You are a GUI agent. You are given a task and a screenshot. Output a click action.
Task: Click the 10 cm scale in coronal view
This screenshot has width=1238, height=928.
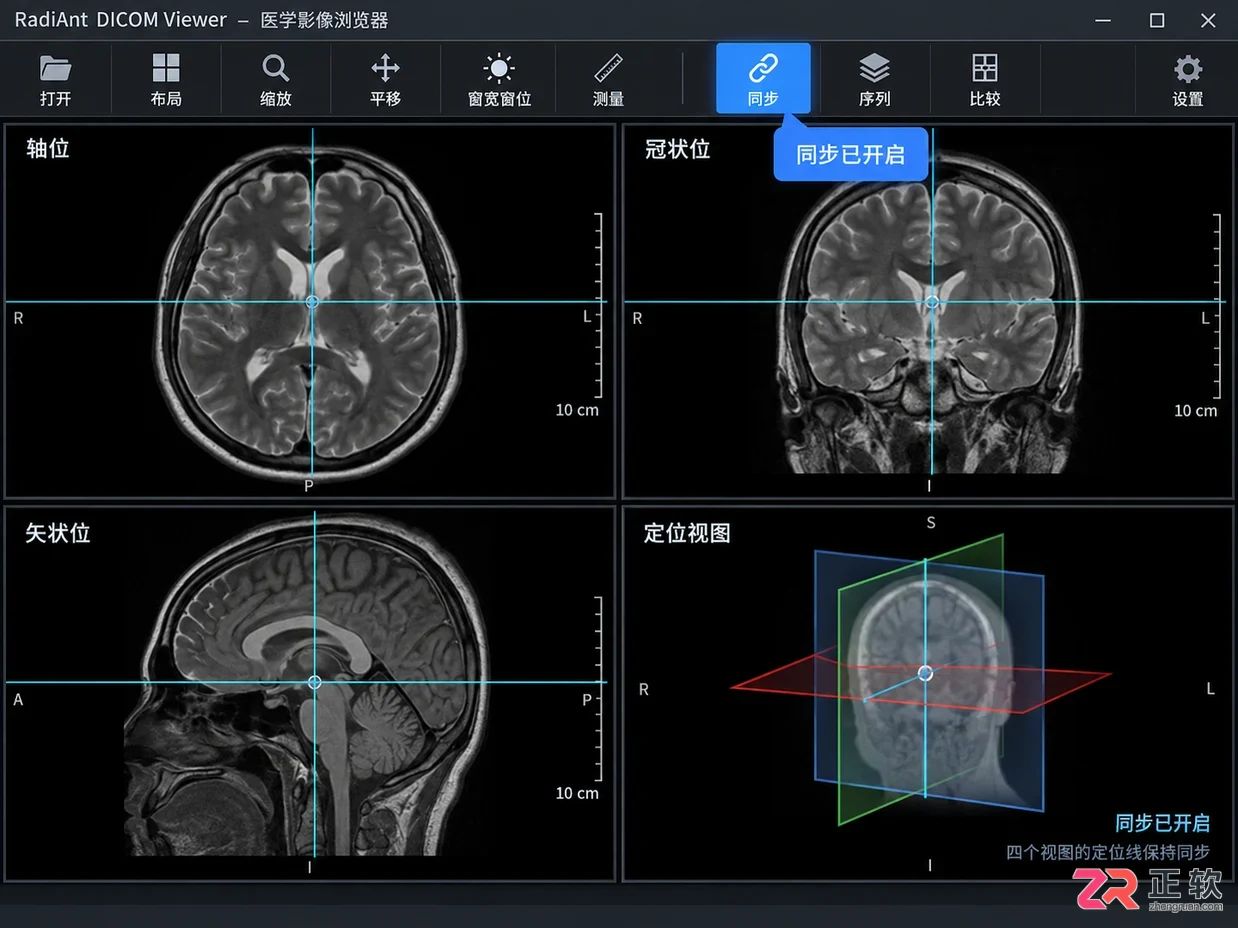click(1196, 411)
